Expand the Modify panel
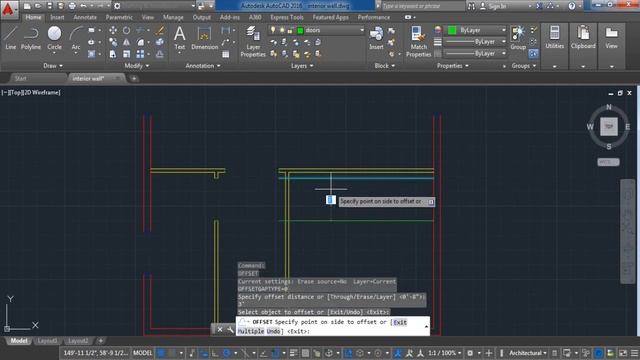640x360 pixels. click(137, 66)
